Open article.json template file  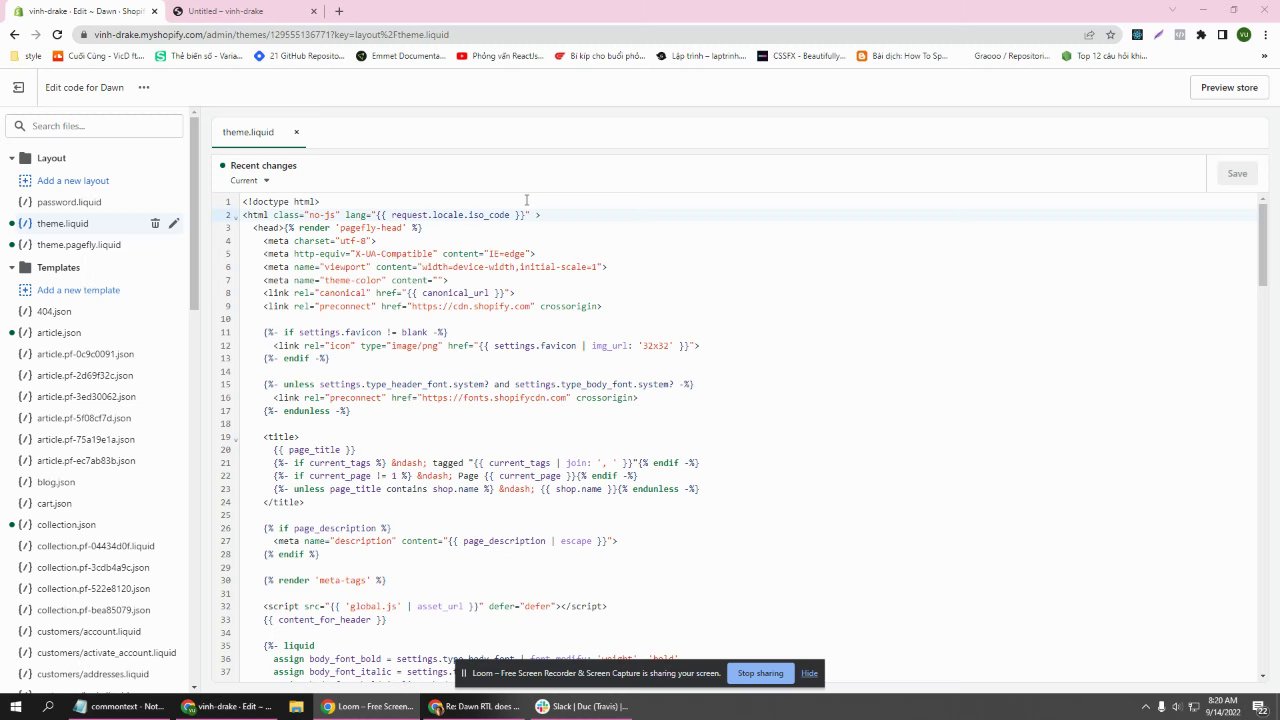59,333
